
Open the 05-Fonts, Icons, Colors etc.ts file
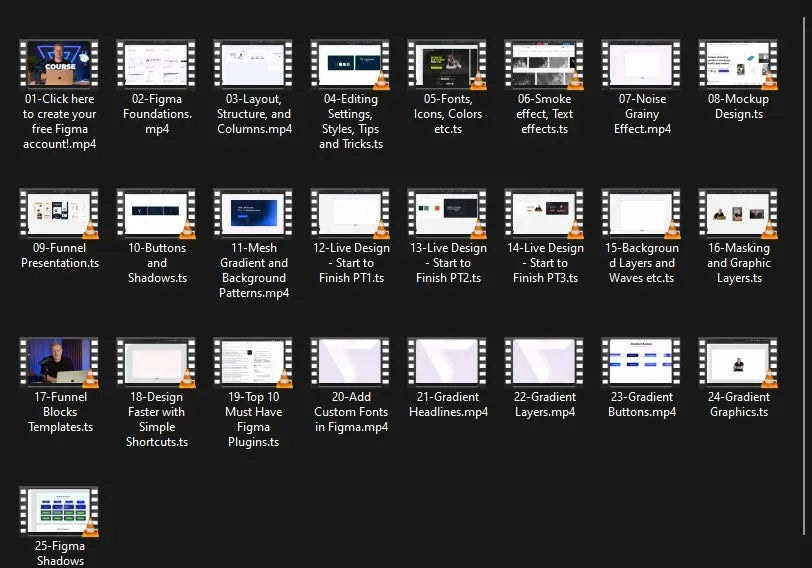[447, 65]
